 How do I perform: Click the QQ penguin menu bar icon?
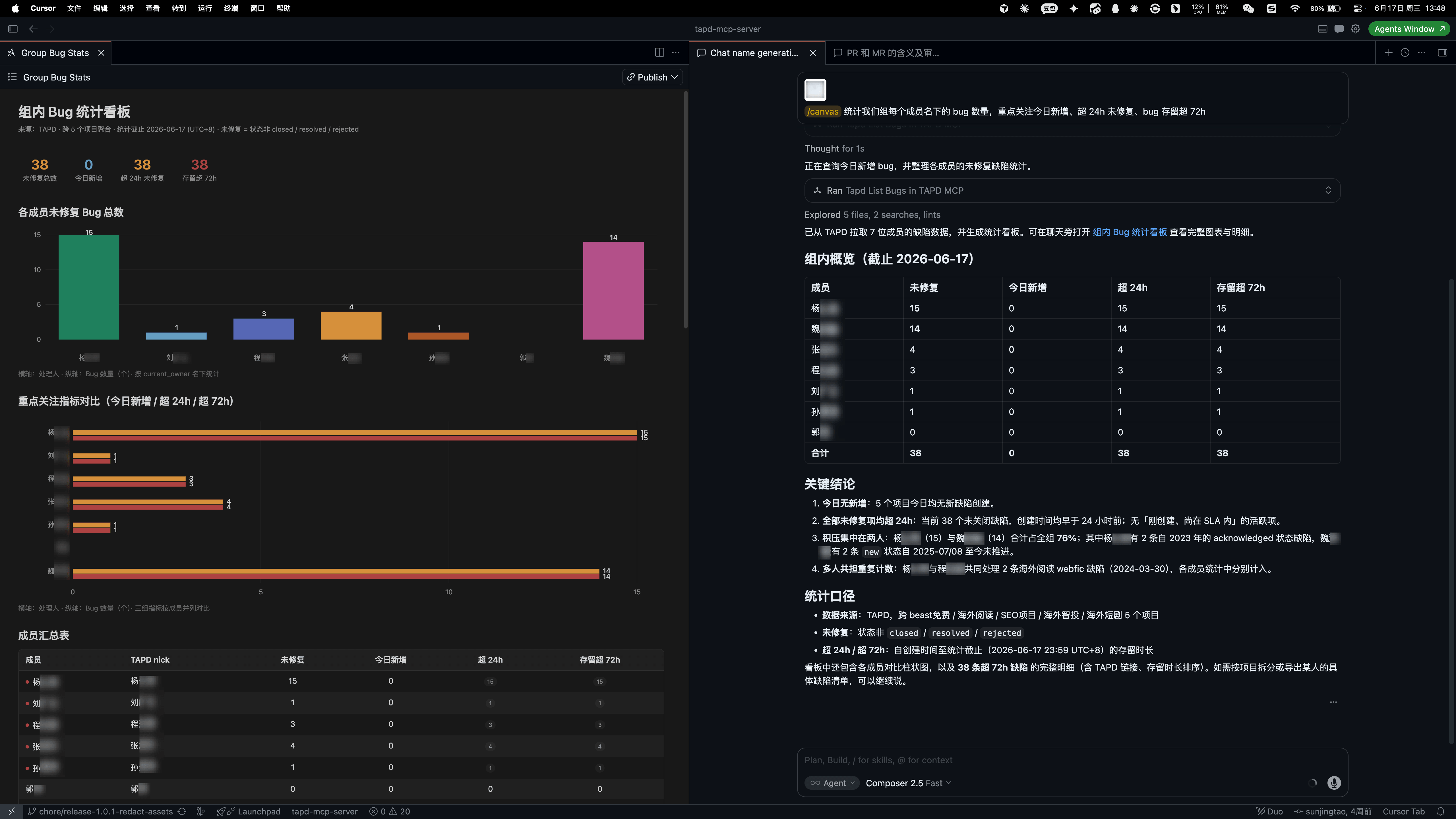(1115, 9)
